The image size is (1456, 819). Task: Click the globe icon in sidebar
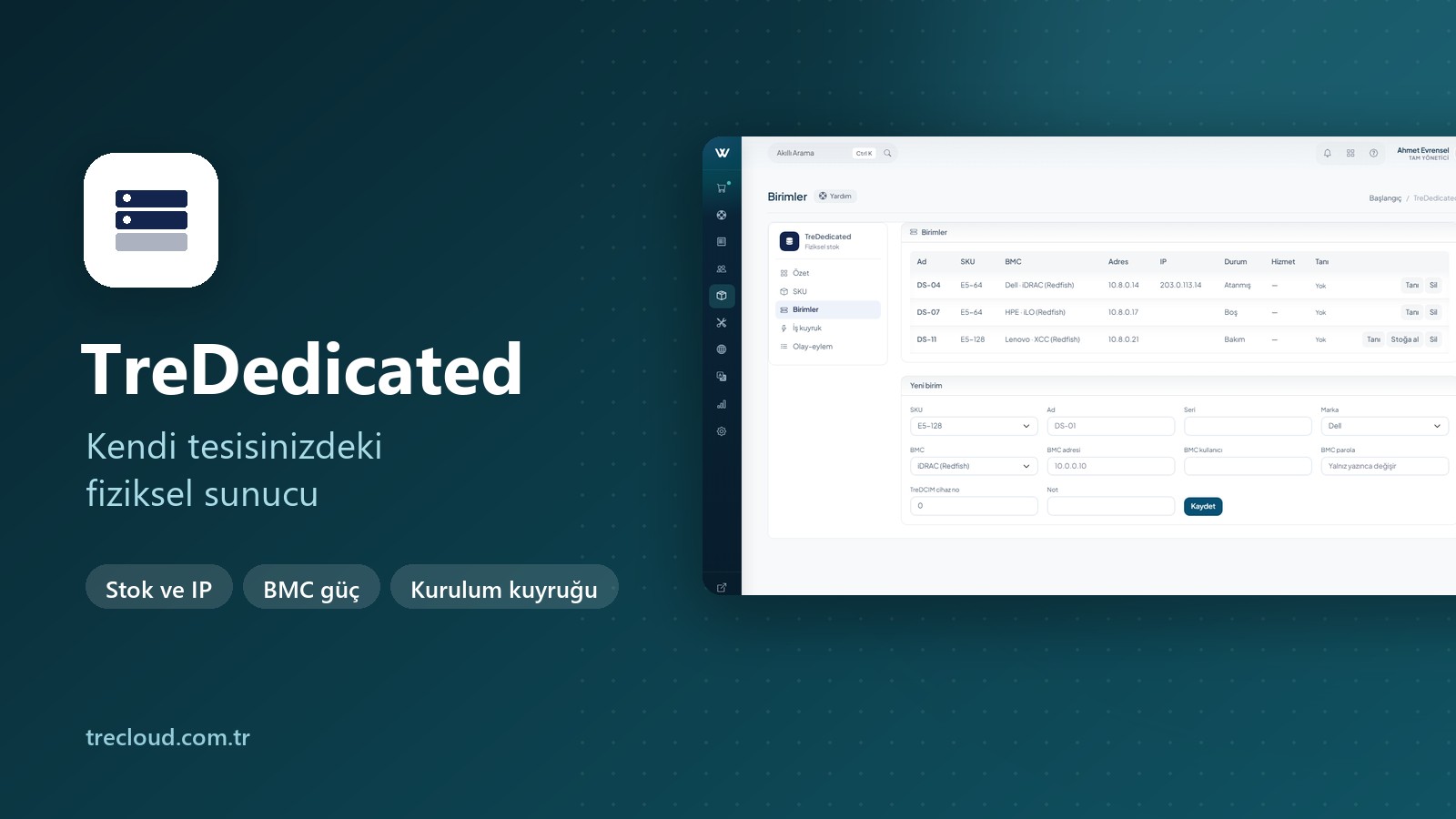tap(722, 349)
